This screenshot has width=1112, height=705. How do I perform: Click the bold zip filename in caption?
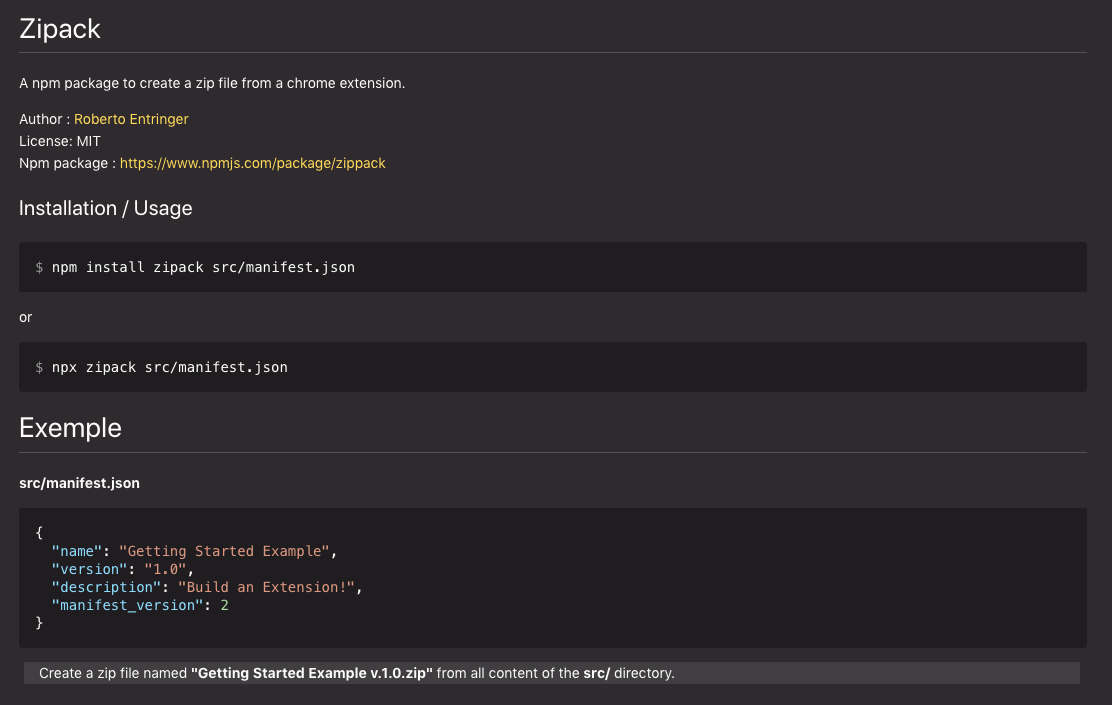tap(311, 673)
